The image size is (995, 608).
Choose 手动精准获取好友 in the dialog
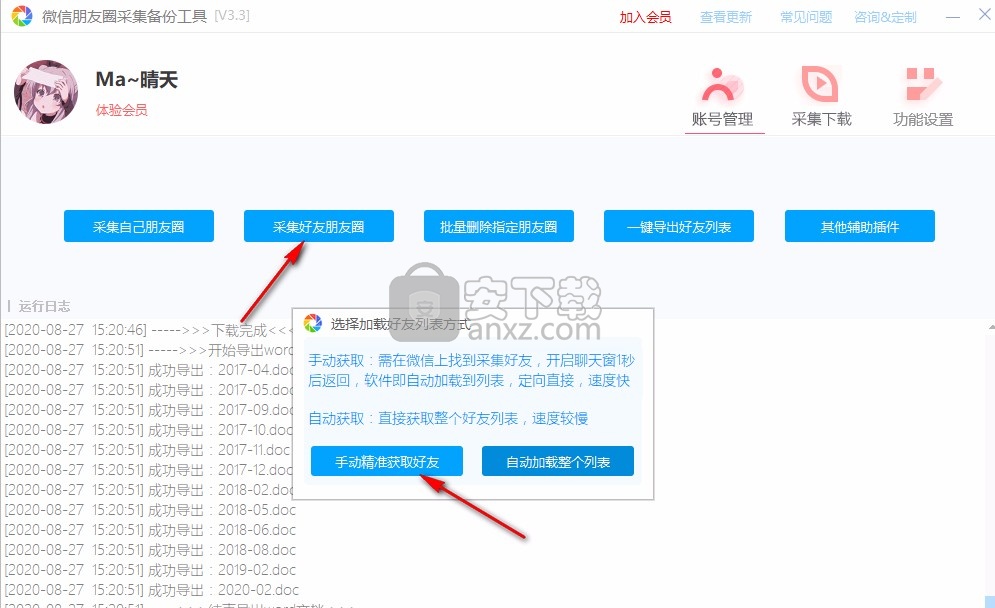386,461
